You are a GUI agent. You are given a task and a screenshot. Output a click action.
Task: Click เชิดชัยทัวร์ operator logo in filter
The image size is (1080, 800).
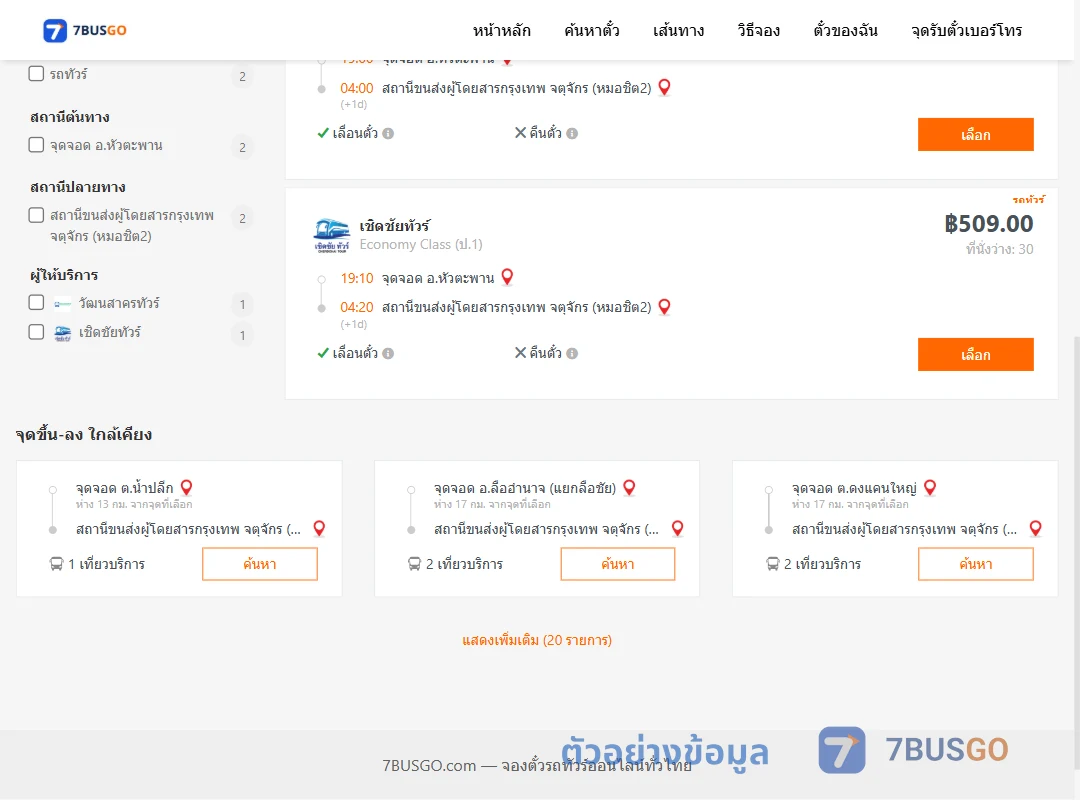coord(63,334)
